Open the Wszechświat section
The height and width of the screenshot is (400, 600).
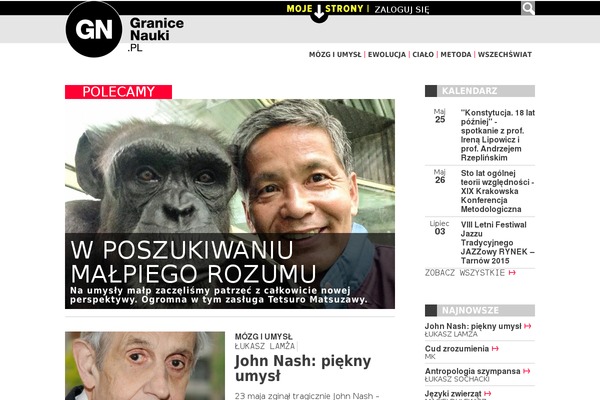tap(505, 54)
